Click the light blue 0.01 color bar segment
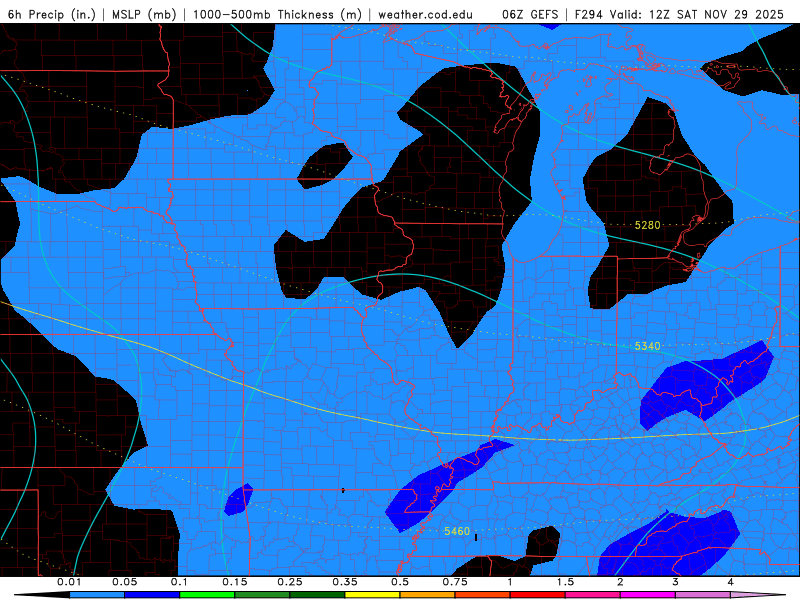This screenshot has height=600, width=800. click(x=97, y=595)
